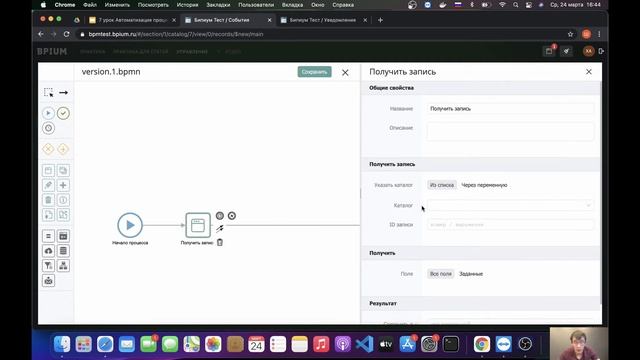Click the 'ID записи' input field

click(510, 224)
